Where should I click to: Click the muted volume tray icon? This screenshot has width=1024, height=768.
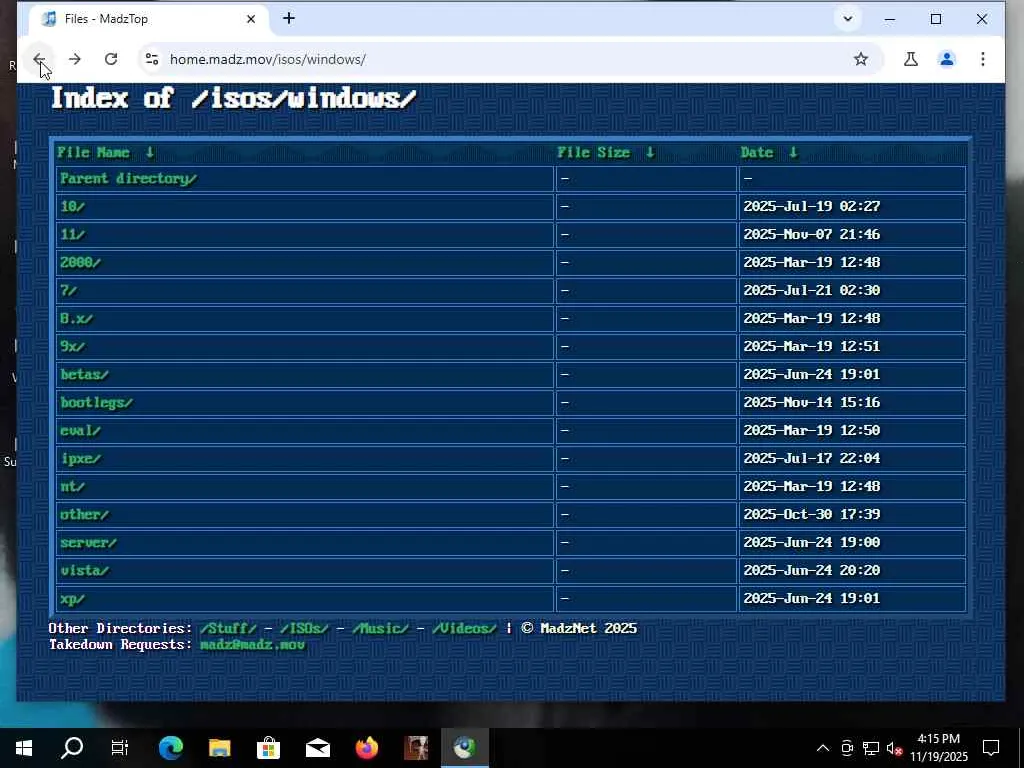coord(894,748)
